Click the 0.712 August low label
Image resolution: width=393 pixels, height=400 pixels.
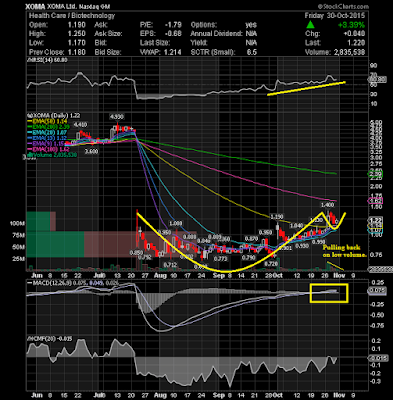coord(170,265)
